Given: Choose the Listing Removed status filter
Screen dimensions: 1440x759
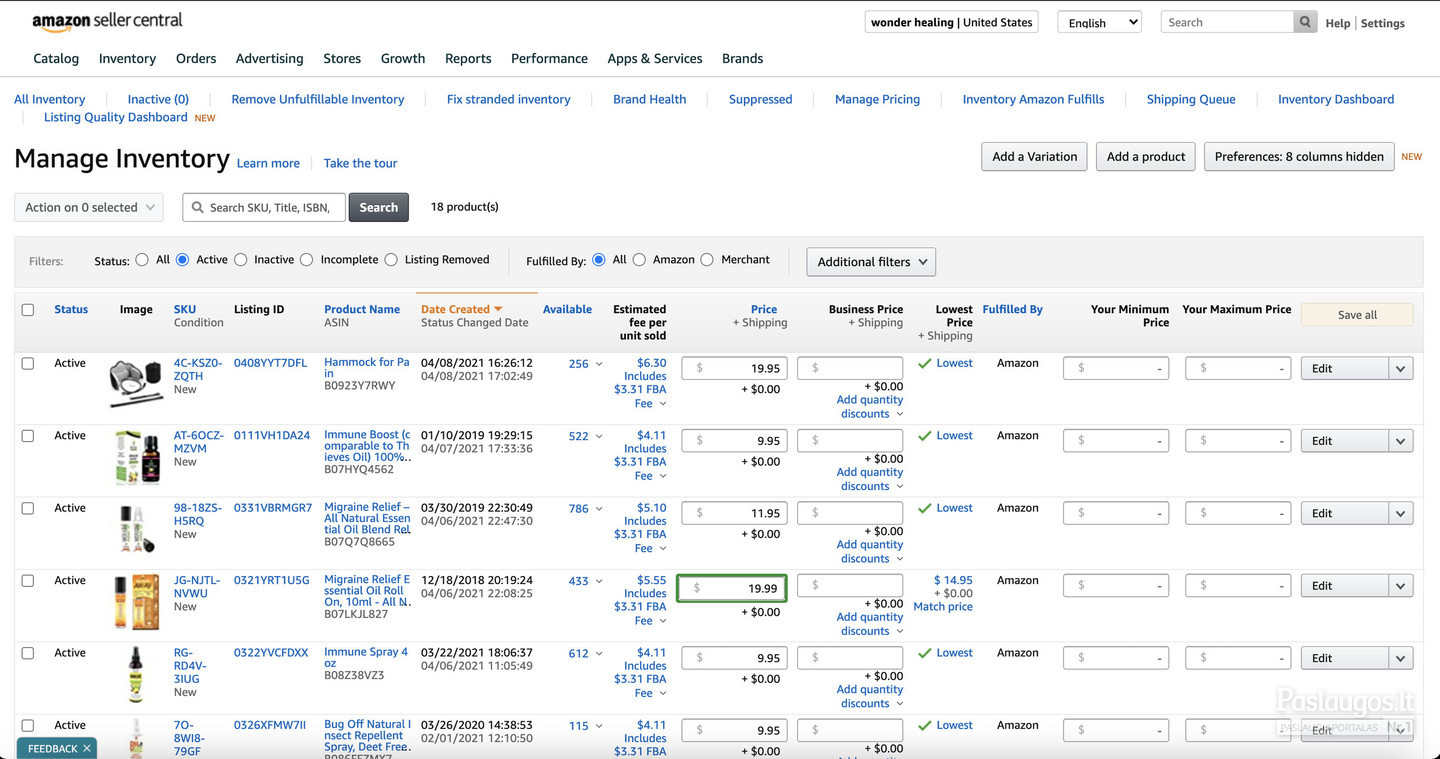Looking at the screenshot, I should click(x=391, y=260).
